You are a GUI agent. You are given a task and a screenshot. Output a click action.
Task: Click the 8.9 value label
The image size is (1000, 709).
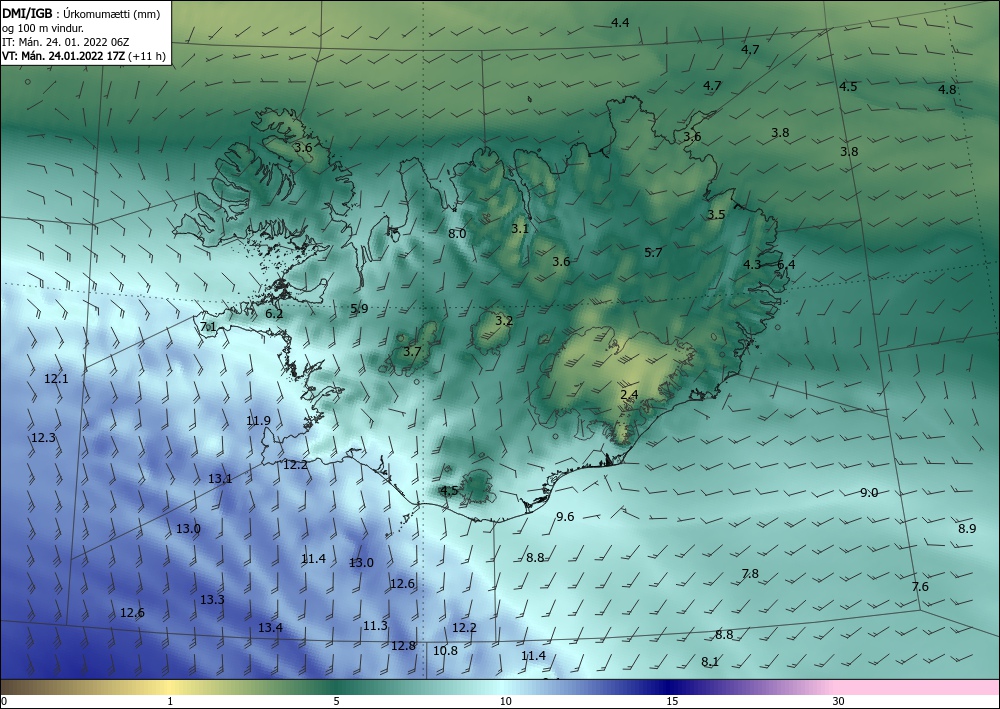(967, 529)
